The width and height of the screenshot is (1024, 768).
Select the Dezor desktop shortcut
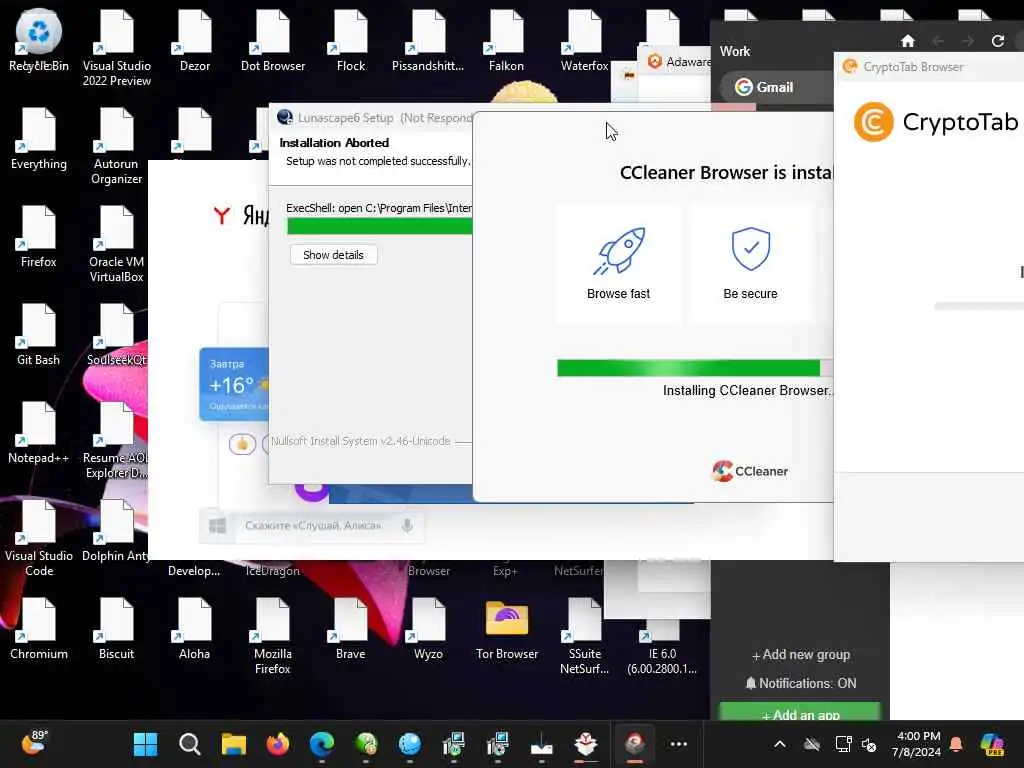[195, 40]
